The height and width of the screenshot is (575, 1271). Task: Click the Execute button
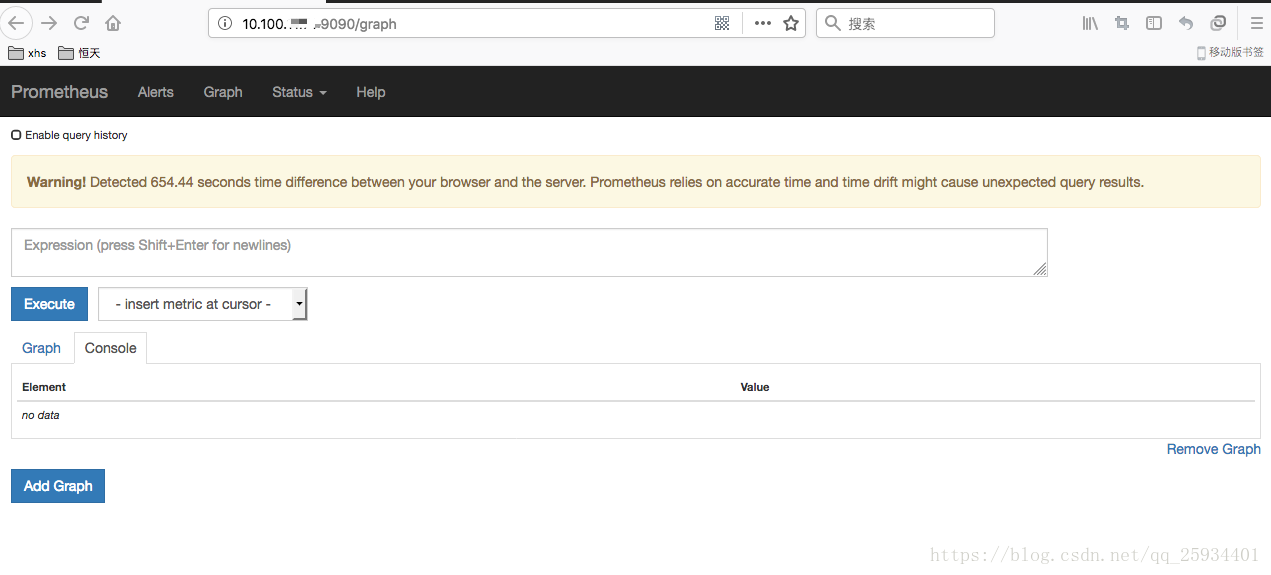click(x=49, y=304)
